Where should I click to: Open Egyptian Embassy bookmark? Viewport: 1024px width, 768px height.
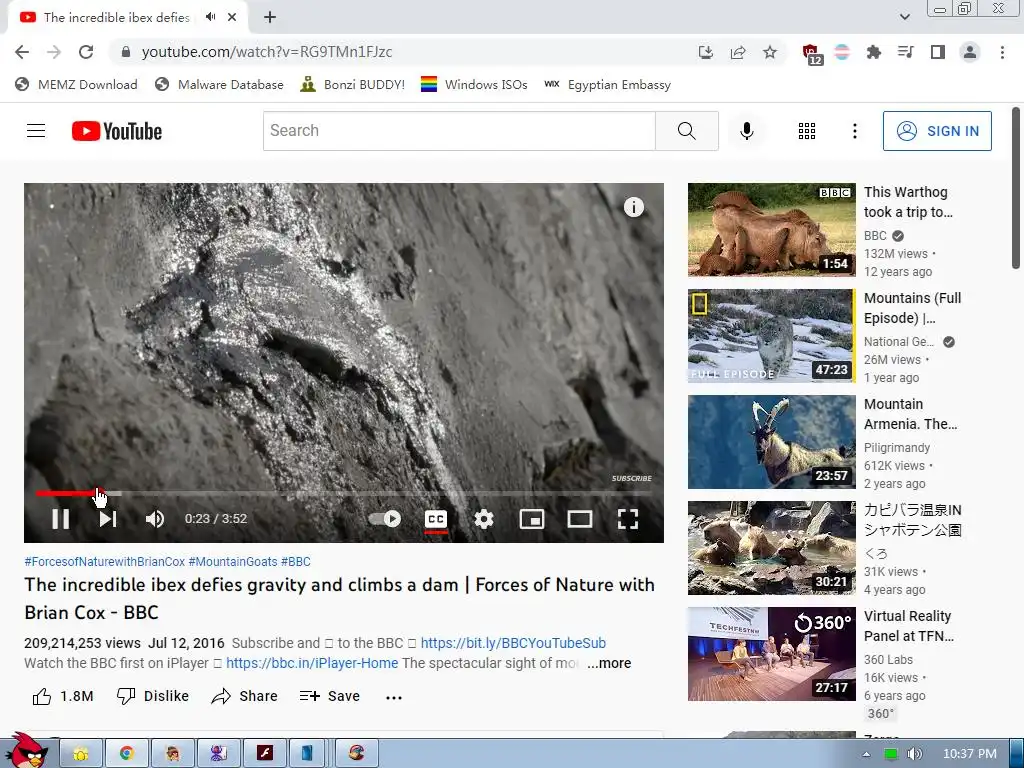[x=607, y=85]
